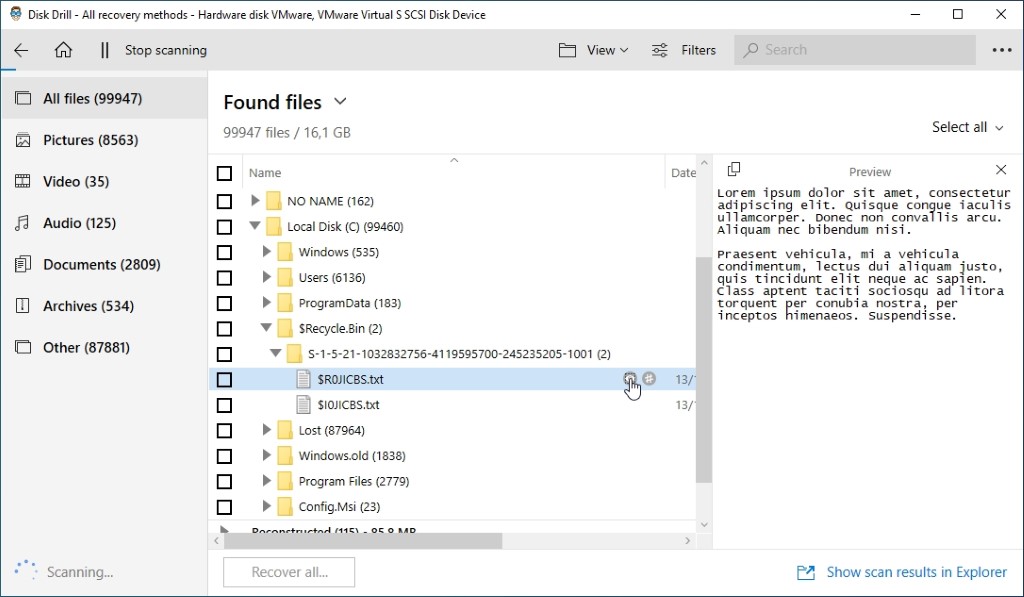Open the Select all dropdown
Viewport: 1024px width, 597px height.
(967, 127)
